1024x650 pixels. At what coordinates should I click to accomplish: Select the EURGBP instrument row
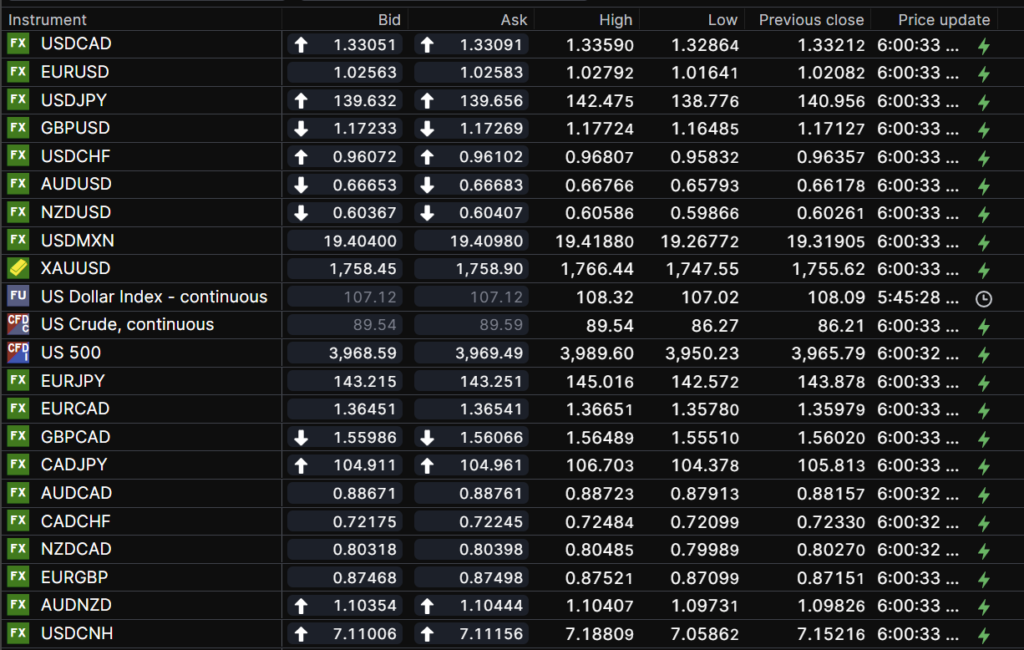coord(75,578)
